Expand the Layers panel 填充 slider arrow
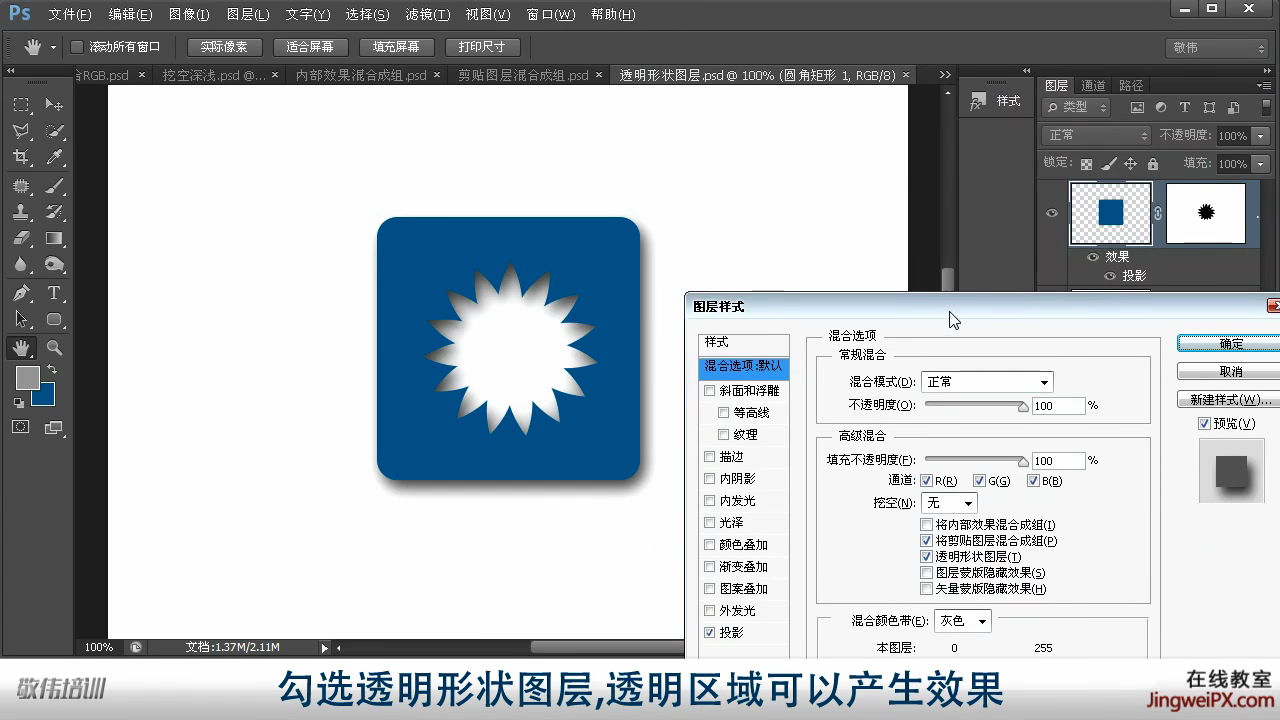 (1260, 164)
